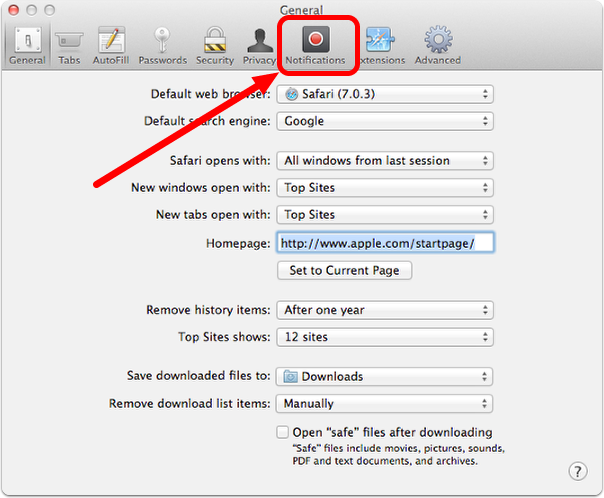
Task: Open the AutoFill pencil icon
Action: pos(111,40)
